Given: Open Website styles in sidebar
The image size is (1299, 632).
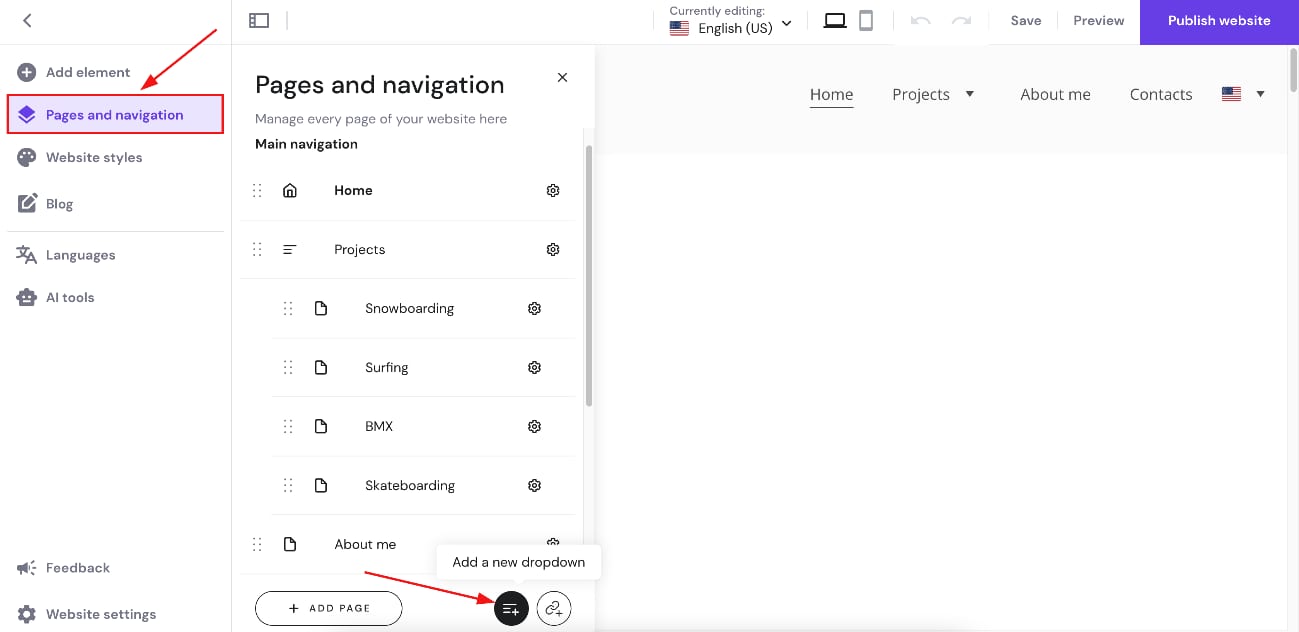Looking at the screenshot, I should point(94,157).
